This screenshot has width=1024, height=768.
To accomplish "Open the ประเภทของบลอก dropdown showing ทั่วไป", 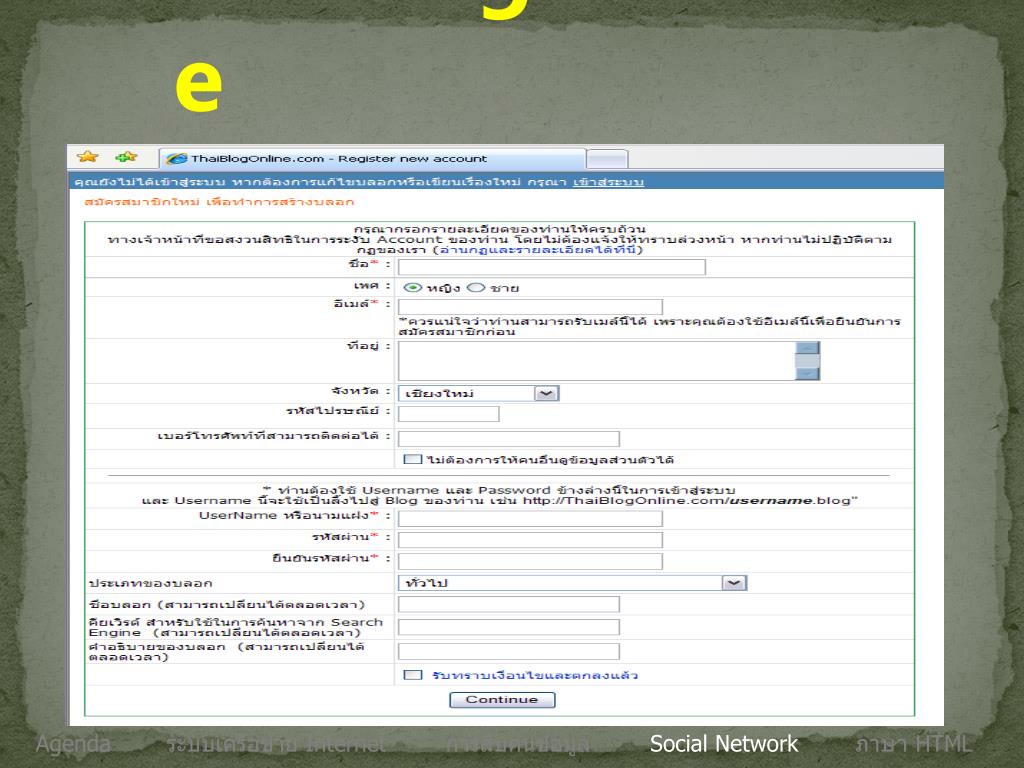I will pyautogui.click(x=573, y=583).
